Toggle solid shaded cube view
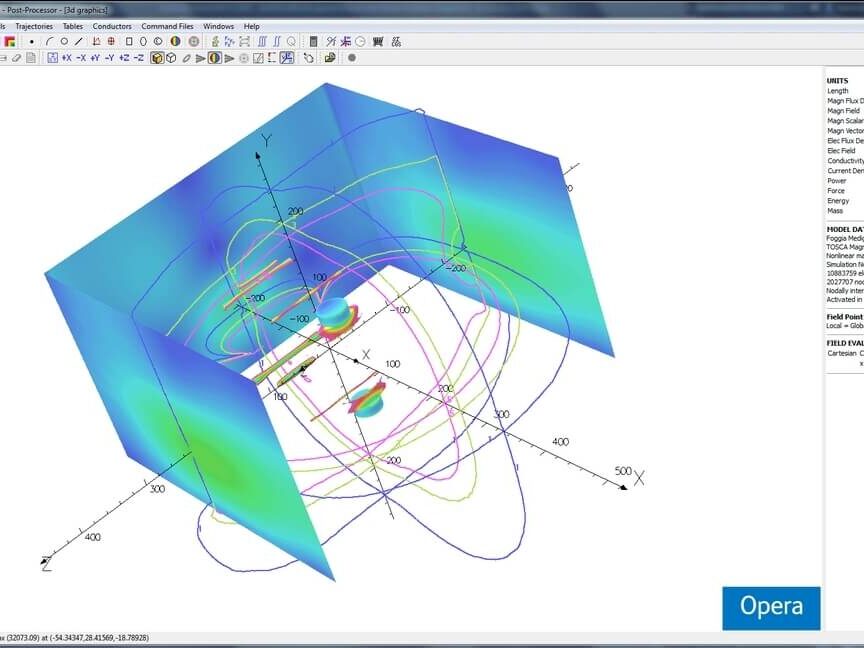864x648 pixels. (x=157, y=58)
